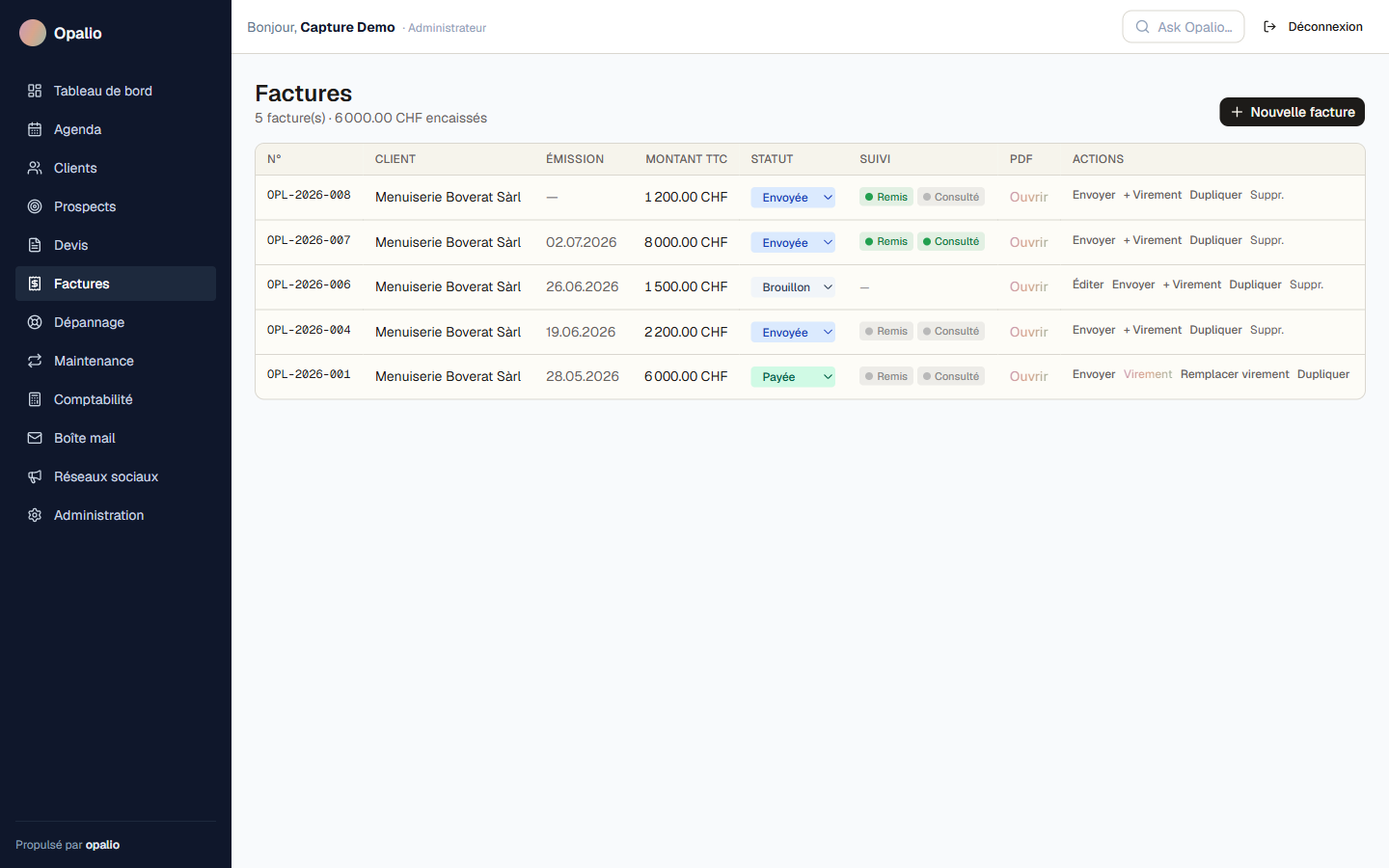Viewport: 1389px width, 868px height.
Task: Toggle Consulté badge for invoice OPL-2026-001
Action: 950,376
